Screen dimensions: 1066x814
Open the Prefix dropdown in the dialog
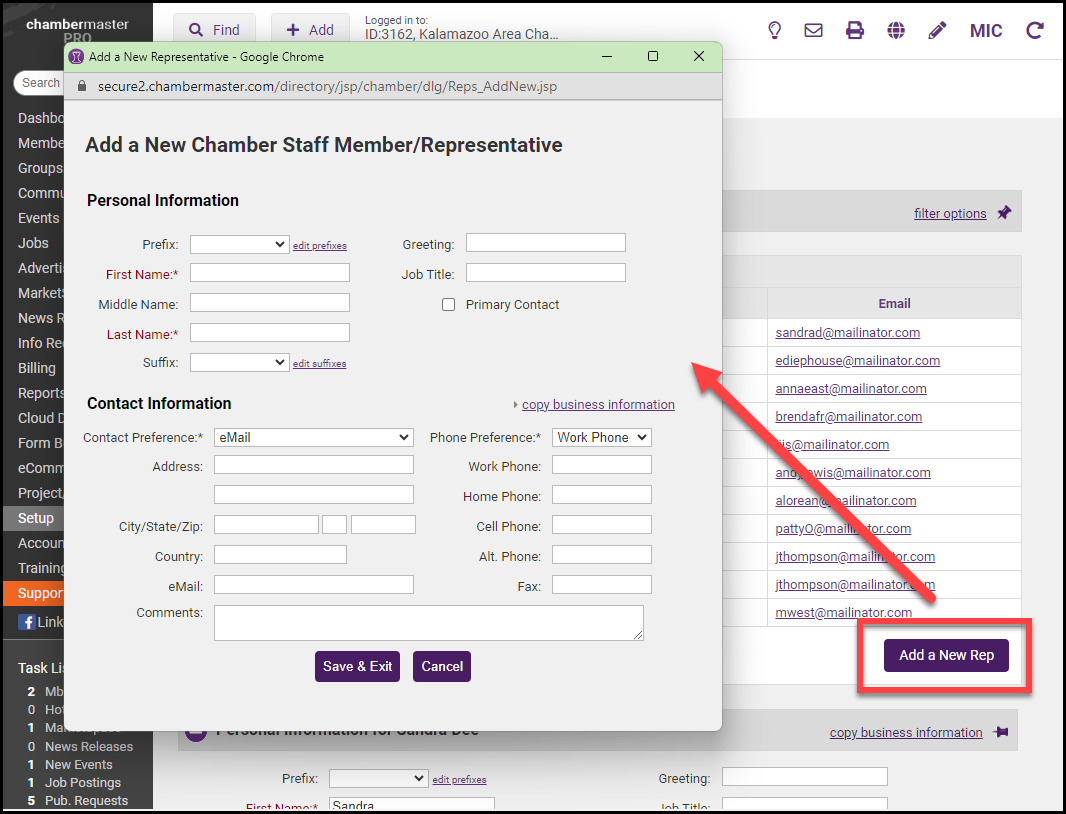(239, 244)
